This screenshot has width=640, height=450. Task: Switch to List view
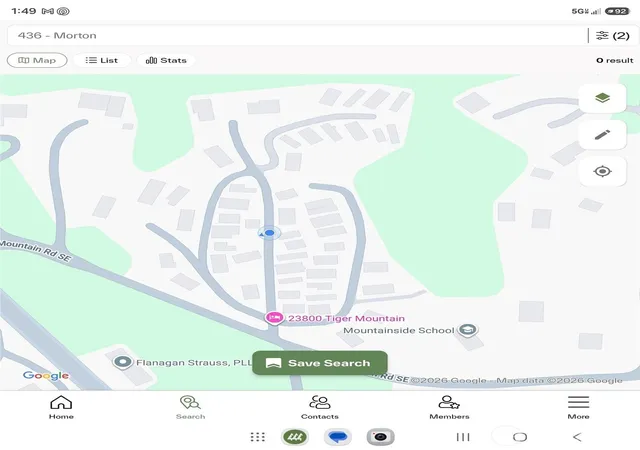(x=102, y=60)
